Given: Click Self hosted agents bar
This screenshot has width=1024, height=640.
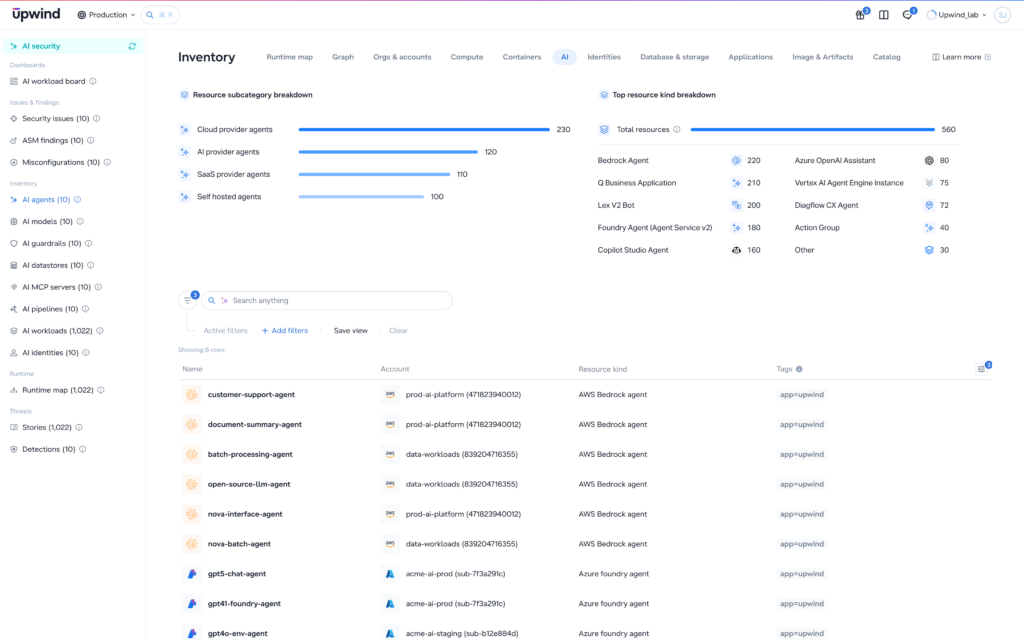Looking at the screenshot, I should click(x=361, y=197).
